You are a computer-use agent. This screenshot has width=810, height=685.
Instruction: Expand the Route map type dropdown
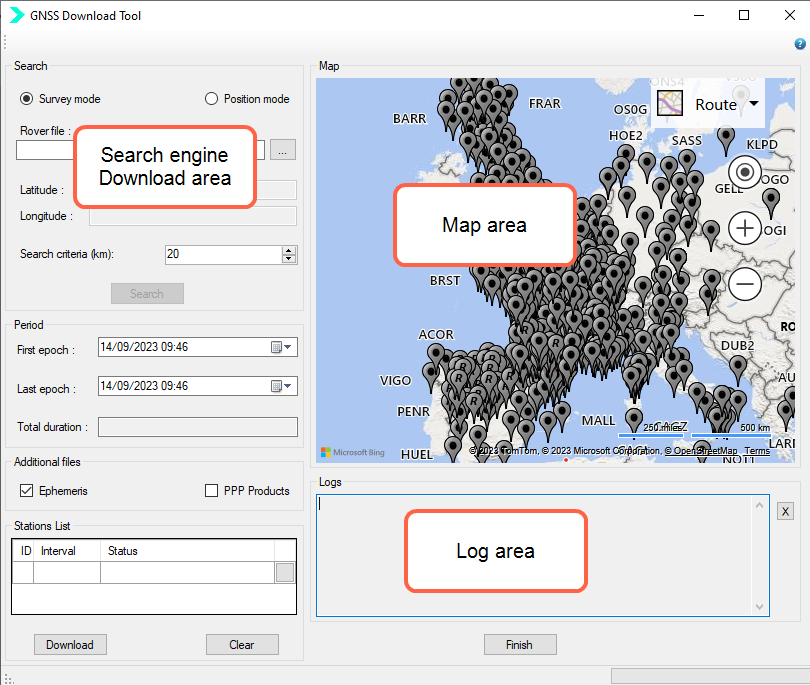(753, 104)
